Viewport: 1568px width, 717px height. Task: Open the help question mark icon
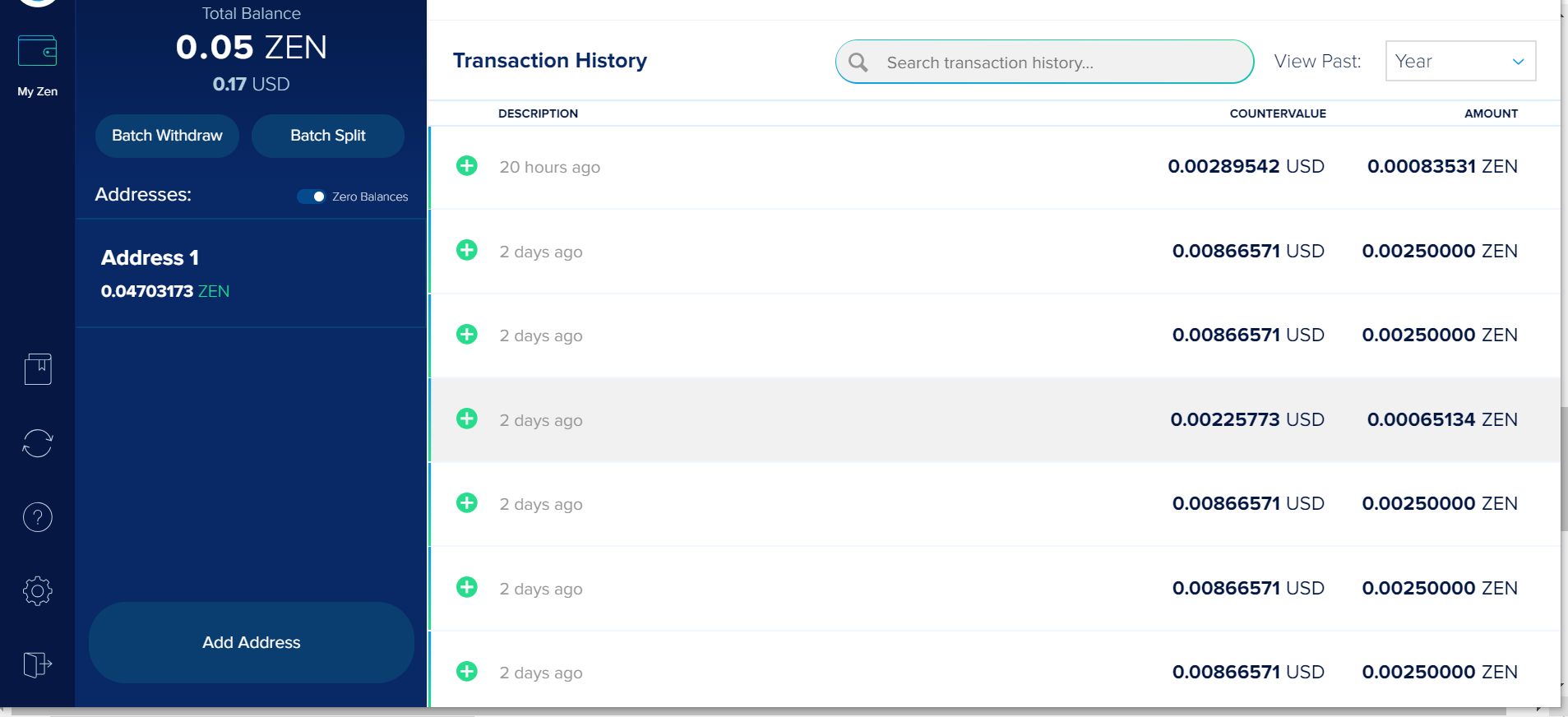(x=38, y=517)
